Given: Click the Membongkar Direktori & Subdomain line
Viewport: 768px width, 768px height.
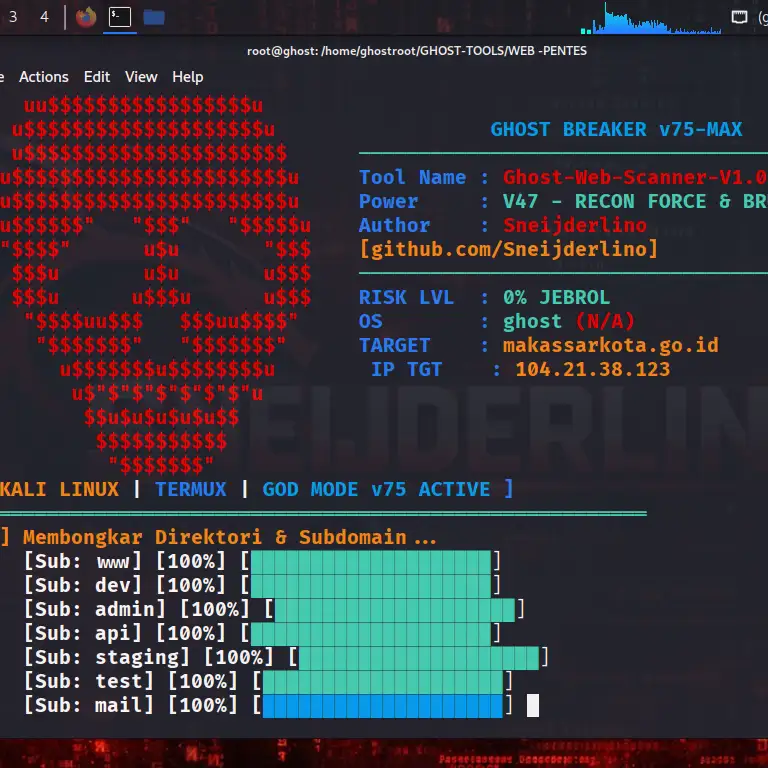Looking at the screenshot, I should [x=230, y=537].
